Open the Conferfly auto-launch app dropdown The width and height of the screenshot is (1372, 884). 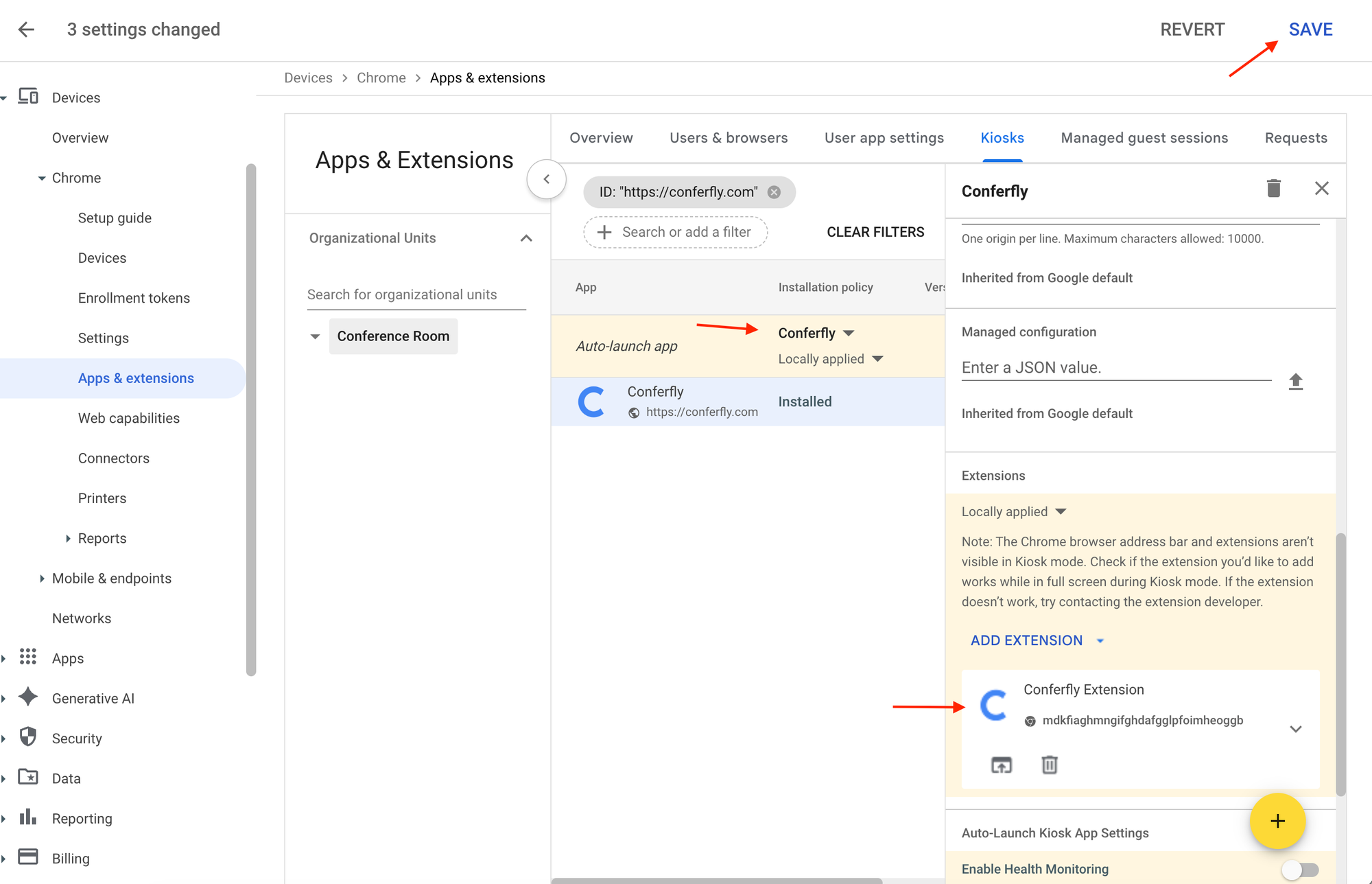816,334
